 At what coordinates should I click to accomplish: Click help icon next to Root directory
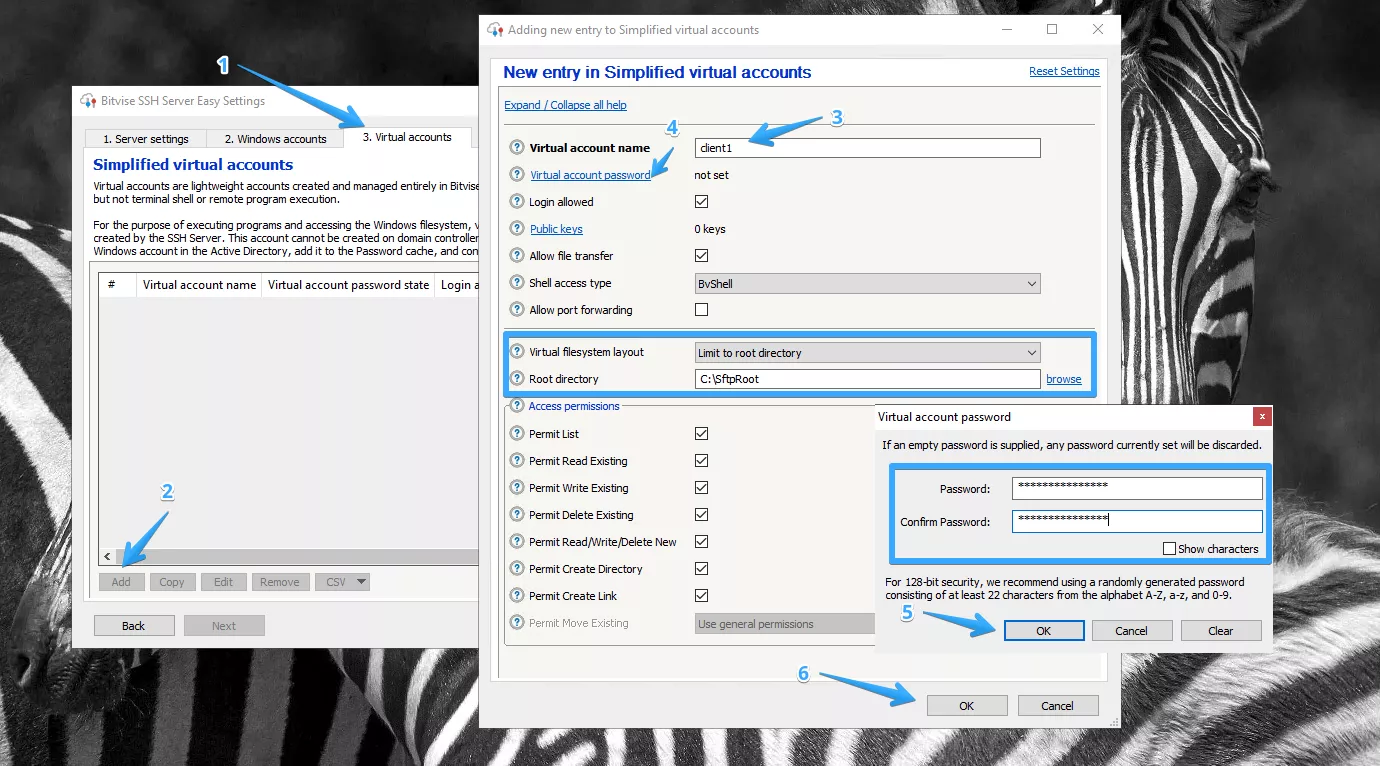[517, 379]
